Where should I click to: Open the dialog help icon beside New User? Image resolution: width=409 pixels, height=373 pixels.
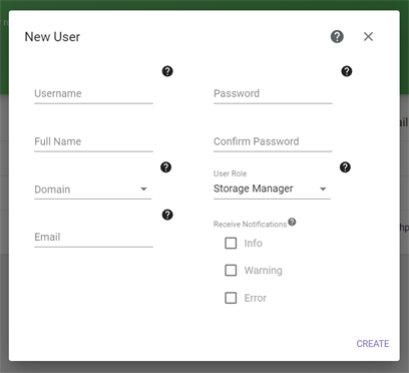tap(337, 36)
